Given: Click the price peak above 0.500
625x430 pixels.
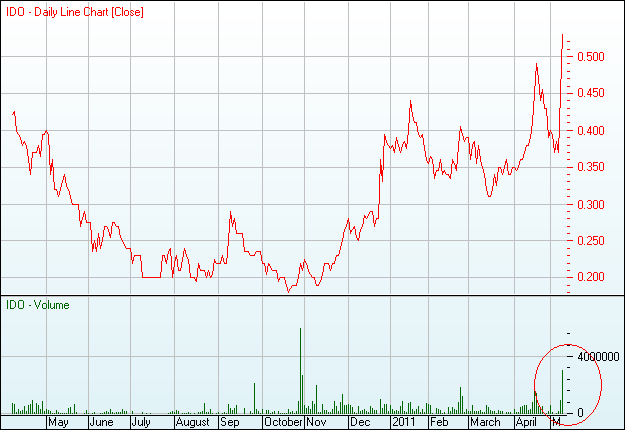Looking at the screenshot, I should tap(562, 36).
